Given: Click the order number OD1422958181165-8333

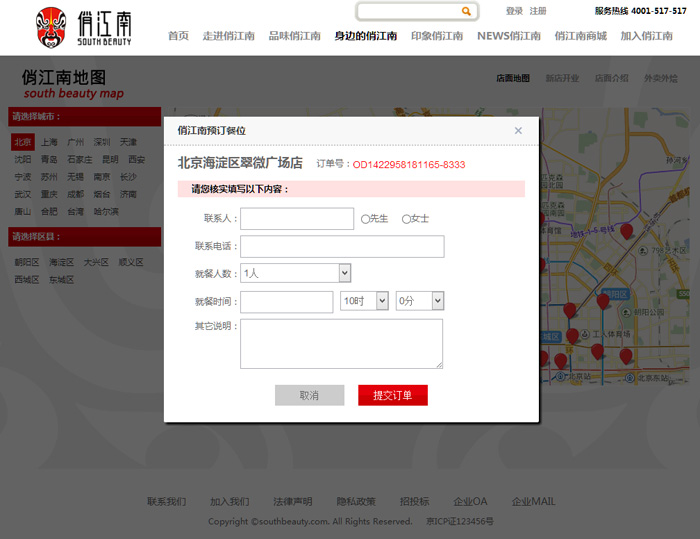Looking at the screenshot, I should coord(409,165).
